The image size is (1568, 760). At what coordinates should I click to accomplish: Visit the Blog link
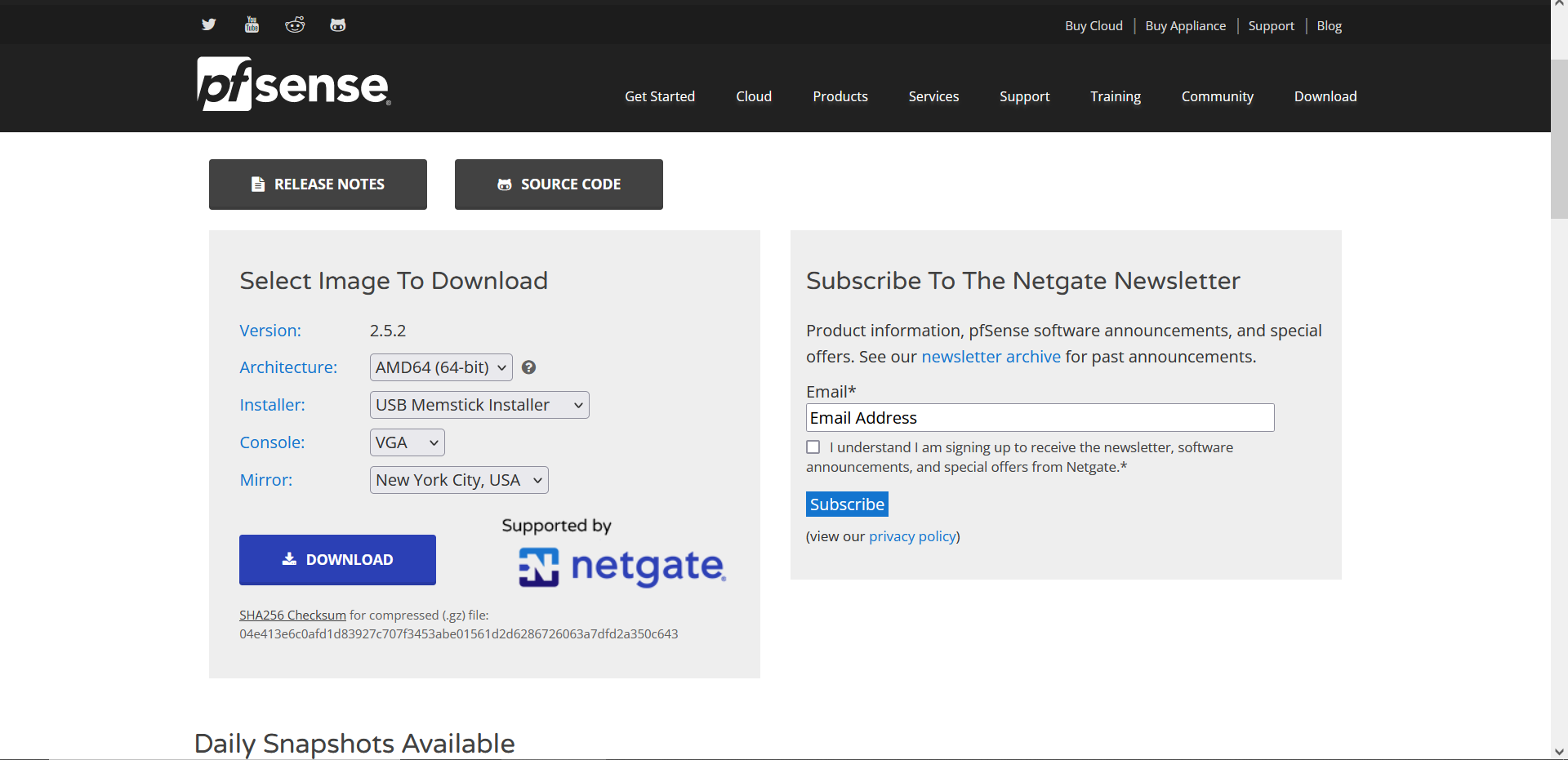(x=1330, y=26)
